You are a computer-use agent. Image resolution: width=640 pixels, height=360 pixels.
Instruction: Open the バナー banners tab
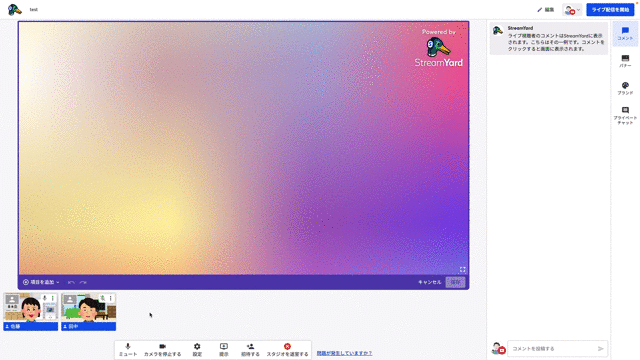click(625, 61)
